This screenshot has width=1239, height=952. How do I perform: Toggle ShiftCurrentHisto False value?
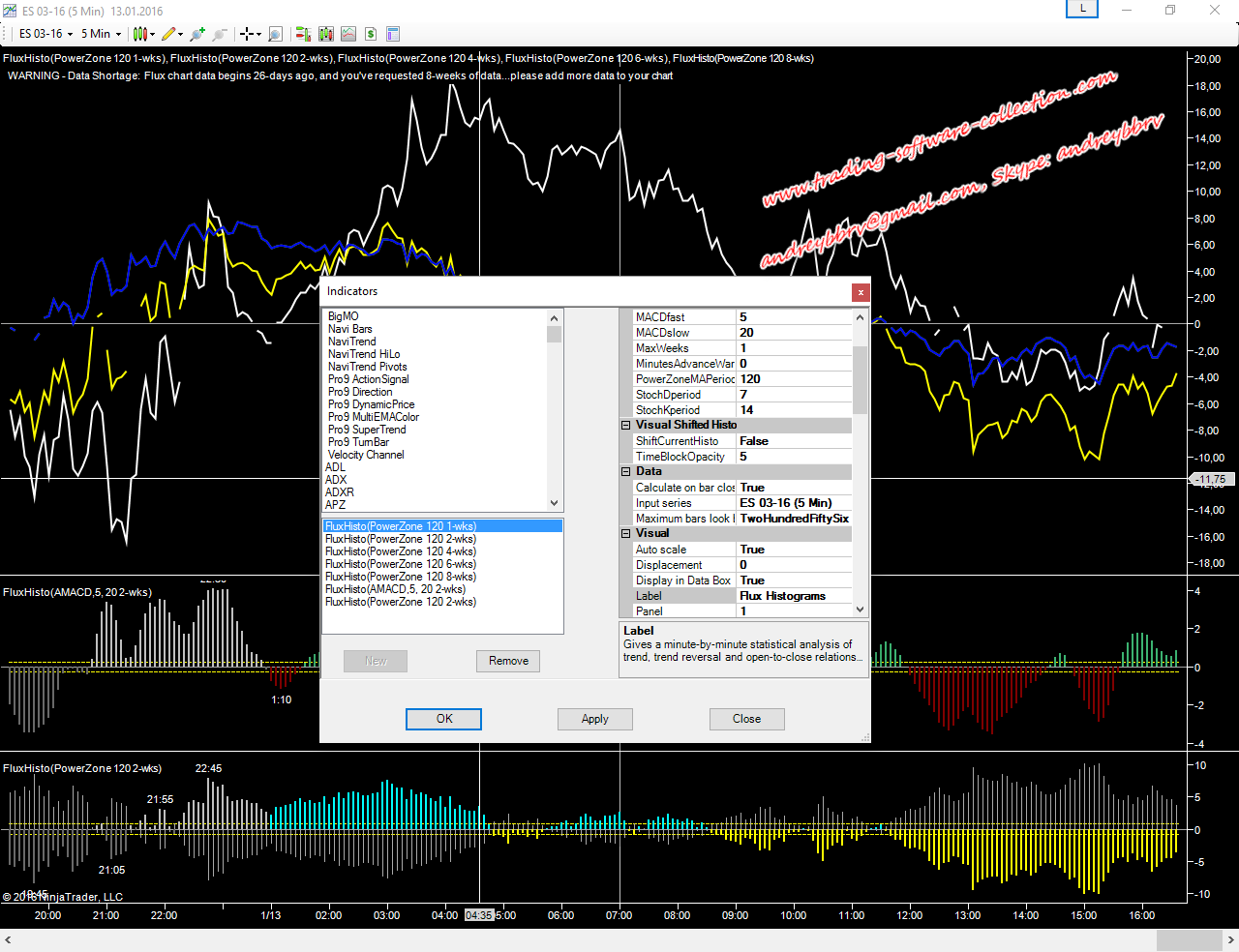pyautogui.click(x=794, y=441)
